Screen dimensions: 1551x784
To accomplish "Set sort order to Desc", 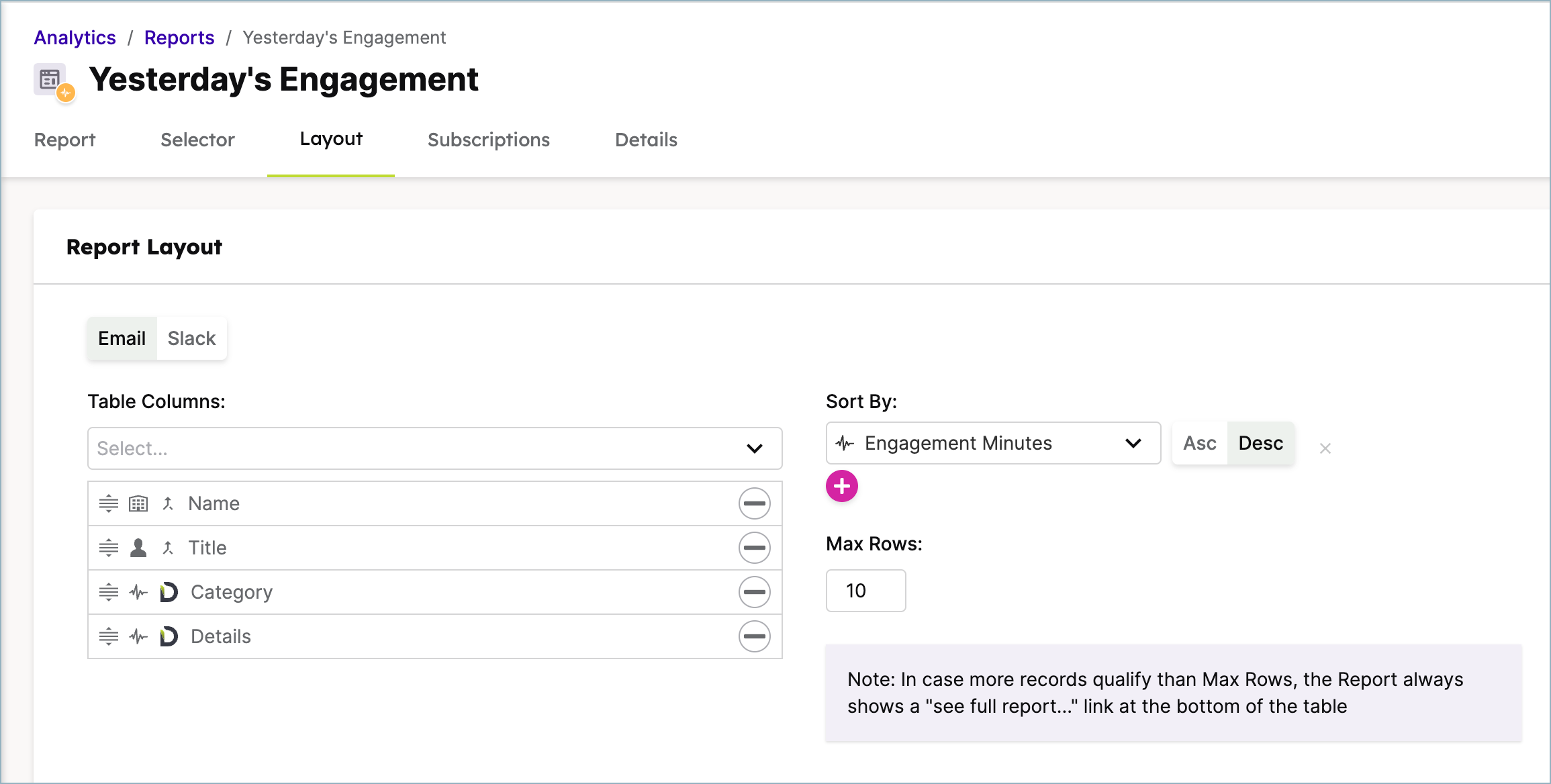I will 1260,443.
